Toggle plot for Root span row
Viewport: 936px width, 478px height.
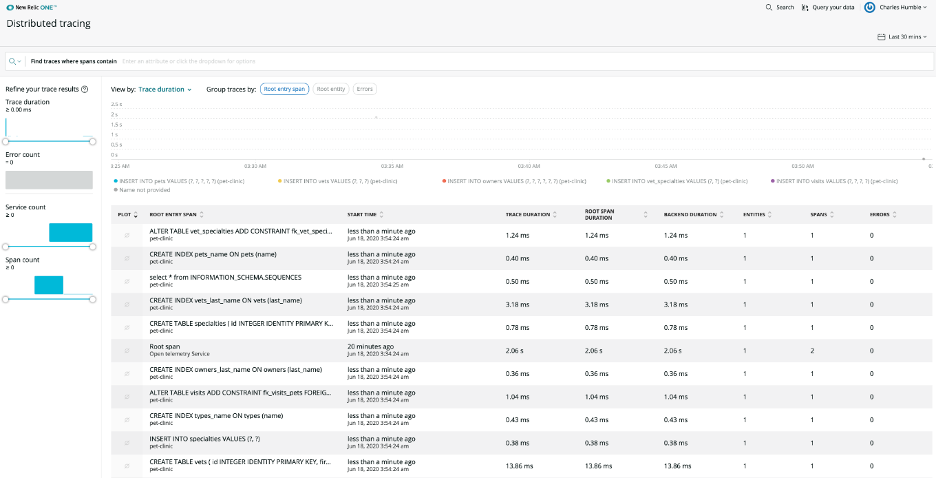[x=127, y=350]
